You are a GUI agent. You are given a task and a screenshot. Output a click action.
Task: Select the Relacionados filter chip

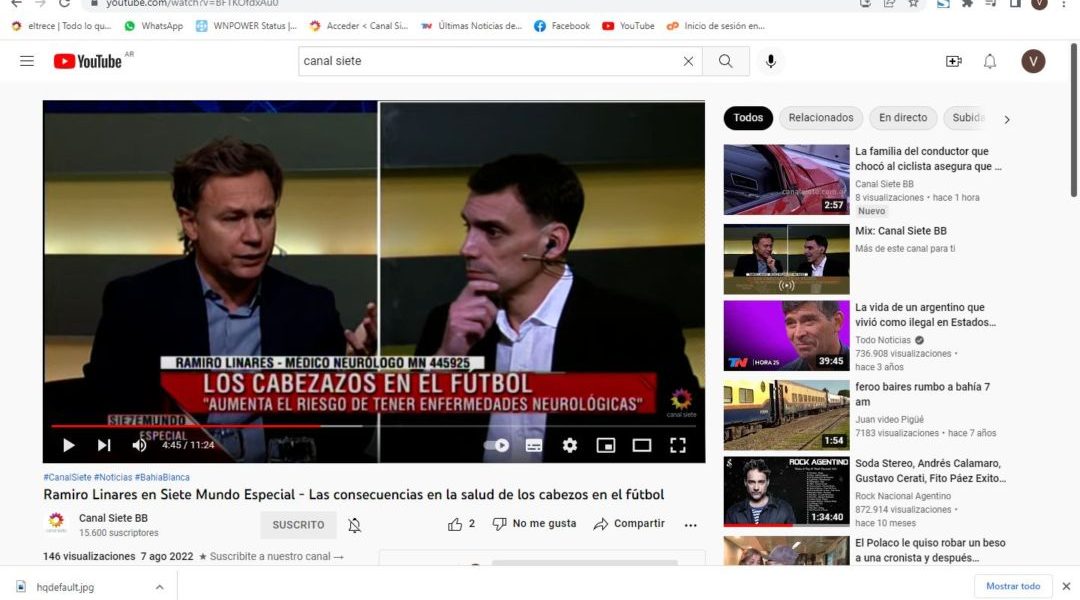click(821, 118)
